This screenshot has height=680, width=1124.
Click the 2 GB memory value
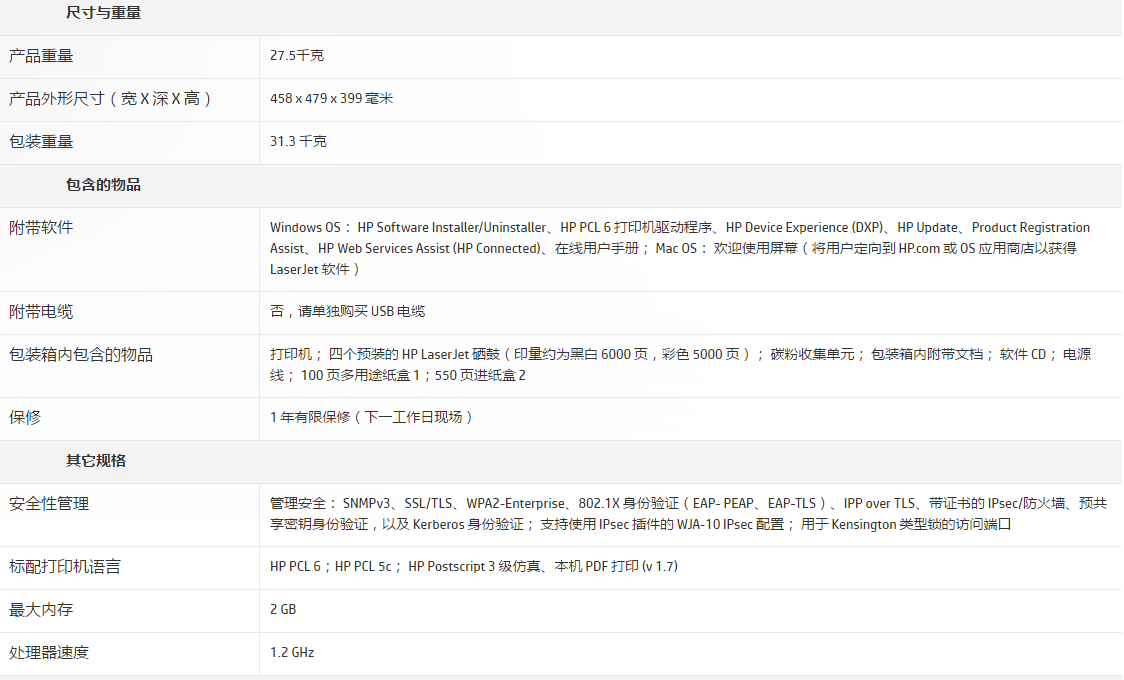point(283,609)
